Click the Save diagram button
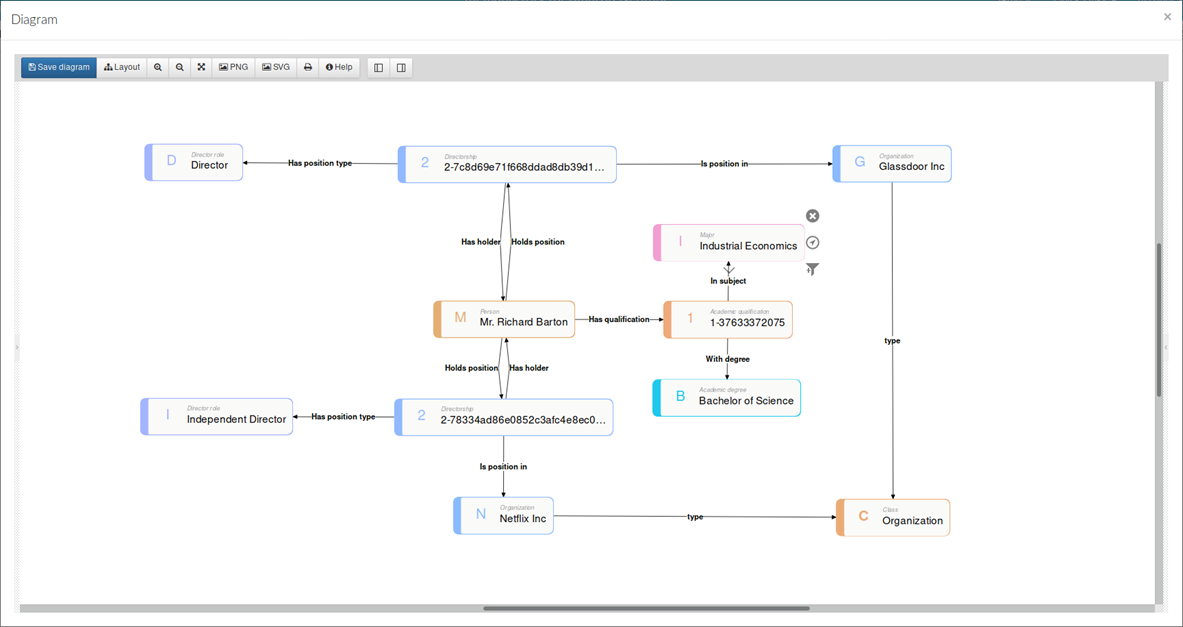Viewport: 1183px width, 627px height. [x=59, y=67]
